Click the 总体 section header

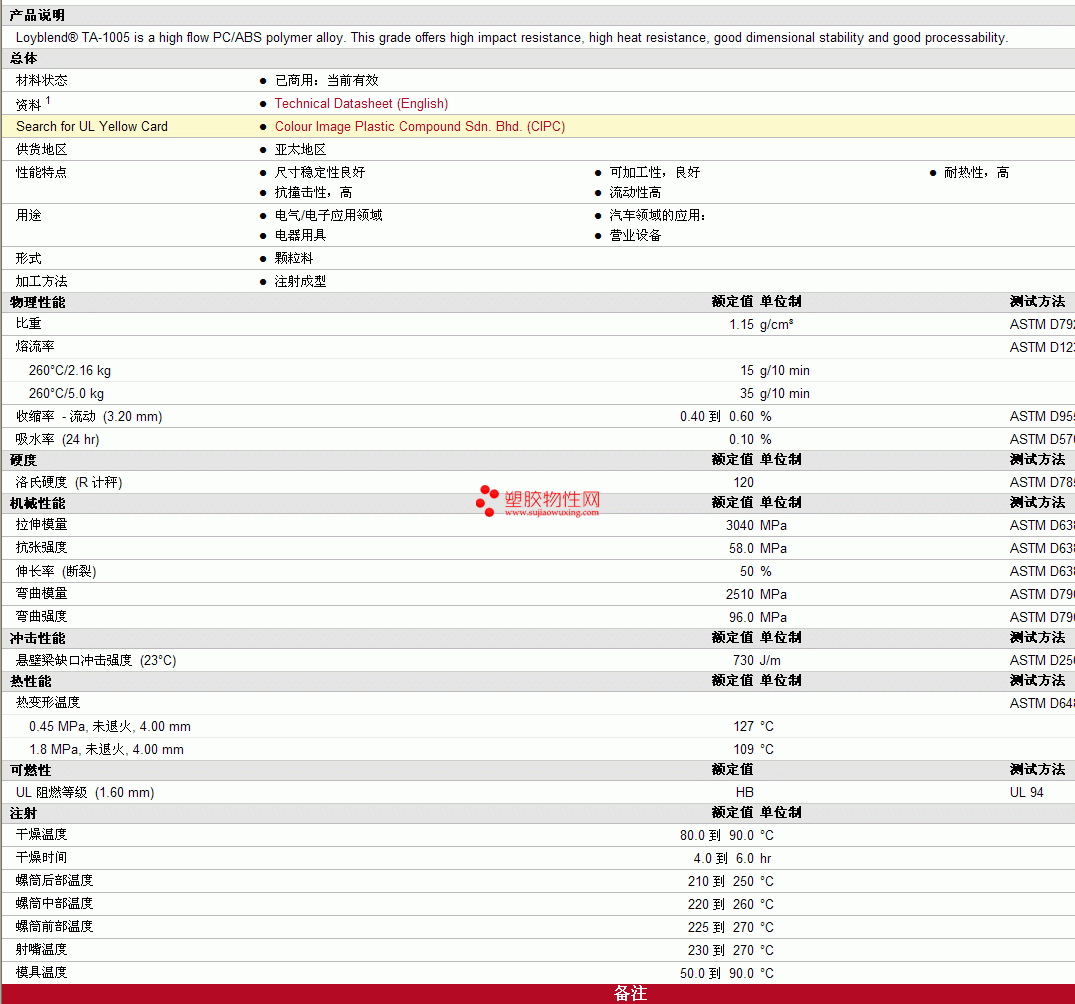coord(23,59)
